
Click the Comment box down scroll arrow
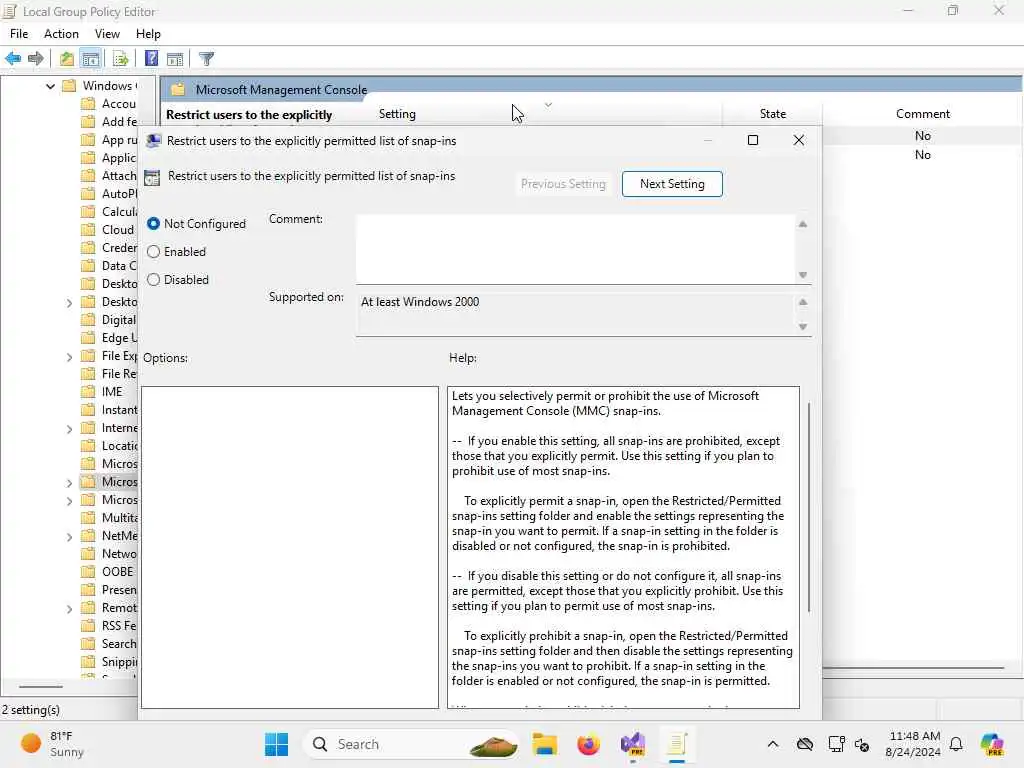[803, 276]
